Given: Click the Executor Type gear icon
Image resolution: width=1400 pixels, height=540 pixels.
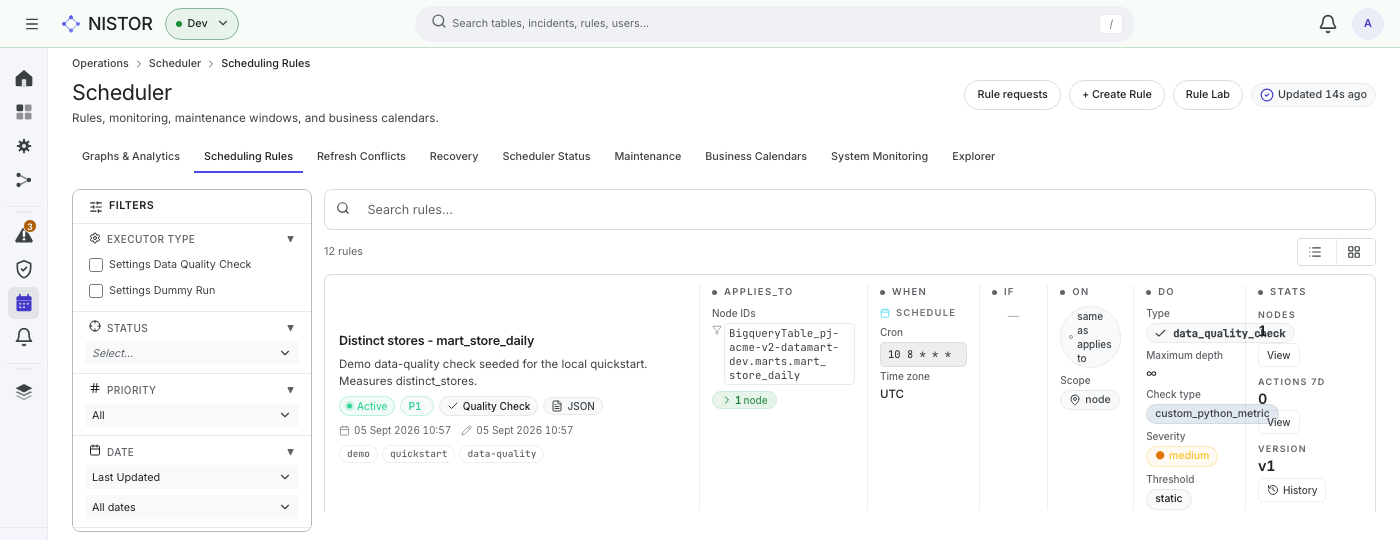Looking at the screenshot, I should click(x=95, y=239).
